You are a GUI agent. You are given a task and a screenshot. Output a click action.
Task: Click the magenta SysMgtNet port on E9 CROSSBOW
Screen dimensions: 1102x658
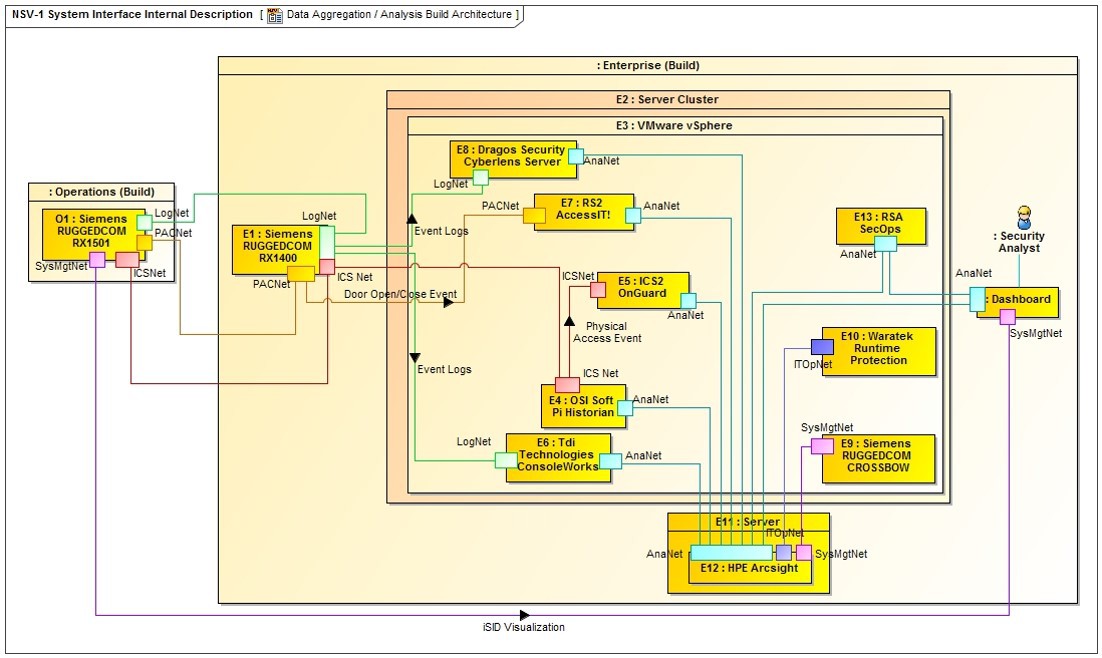tap(822, 446)
